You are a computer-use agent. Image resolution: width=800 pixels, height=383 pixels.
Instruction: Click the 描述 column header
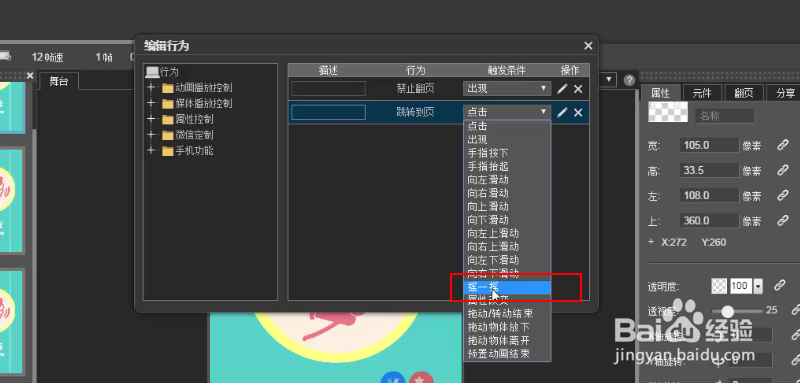coord(328,70)
